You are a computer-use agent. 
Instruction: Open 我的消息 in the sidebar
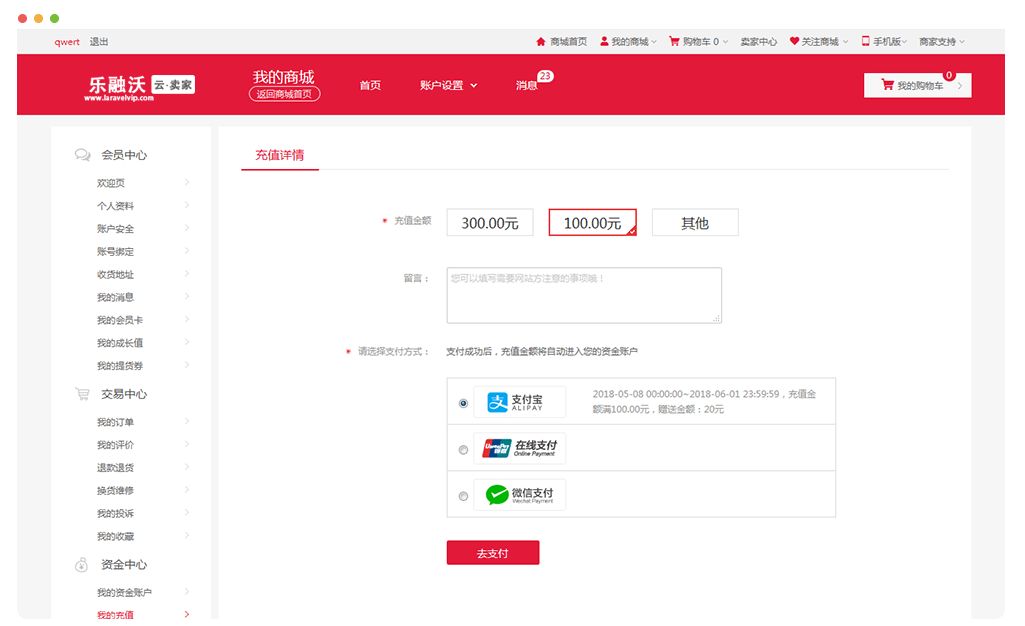(x=116, y=297)
